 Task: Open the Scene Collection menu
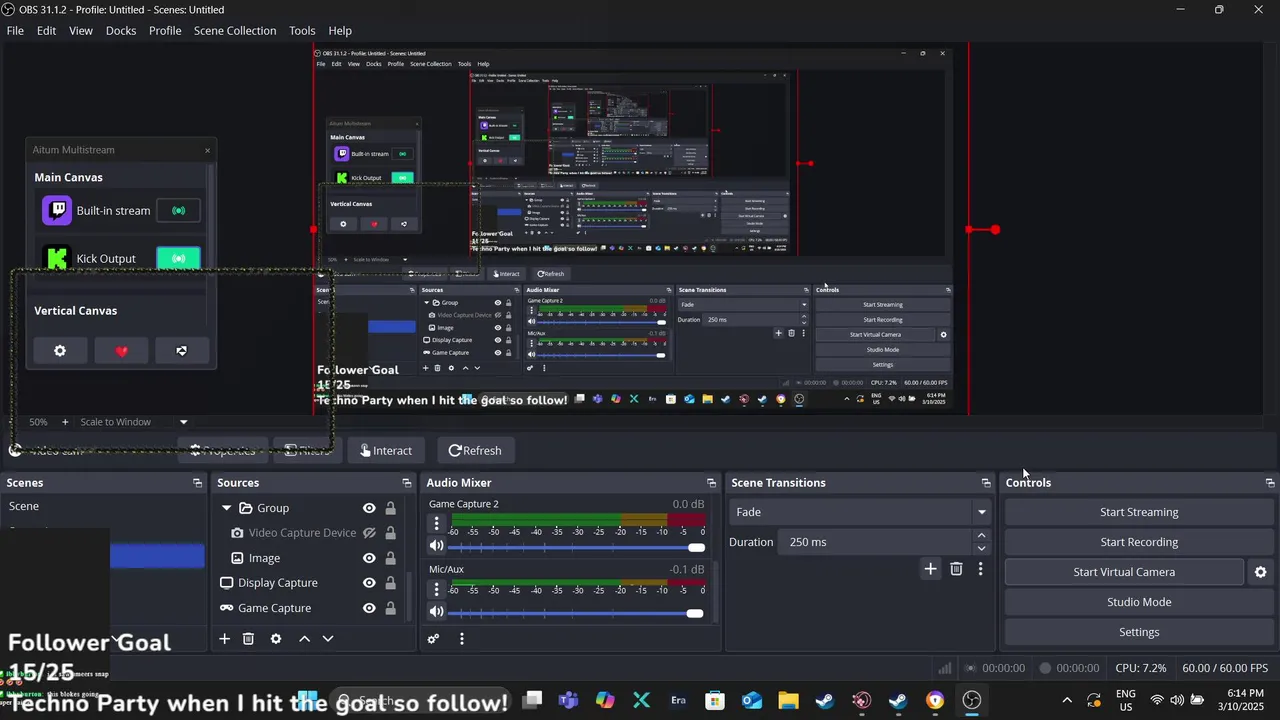(x=235, y=31)
